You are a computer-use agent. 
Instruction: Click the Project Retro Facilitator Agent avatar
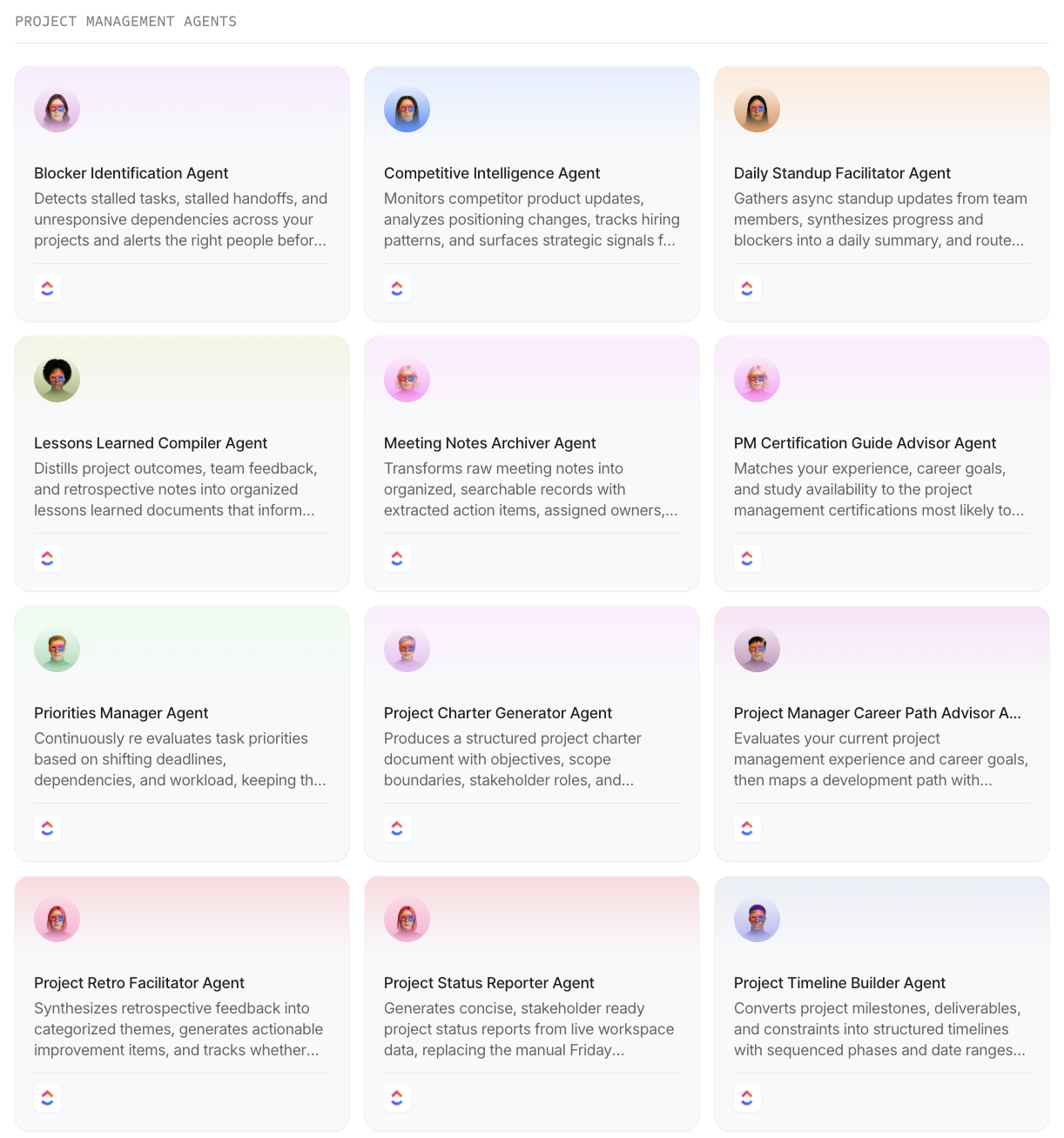pyautogui.click(x=57, y=919)
